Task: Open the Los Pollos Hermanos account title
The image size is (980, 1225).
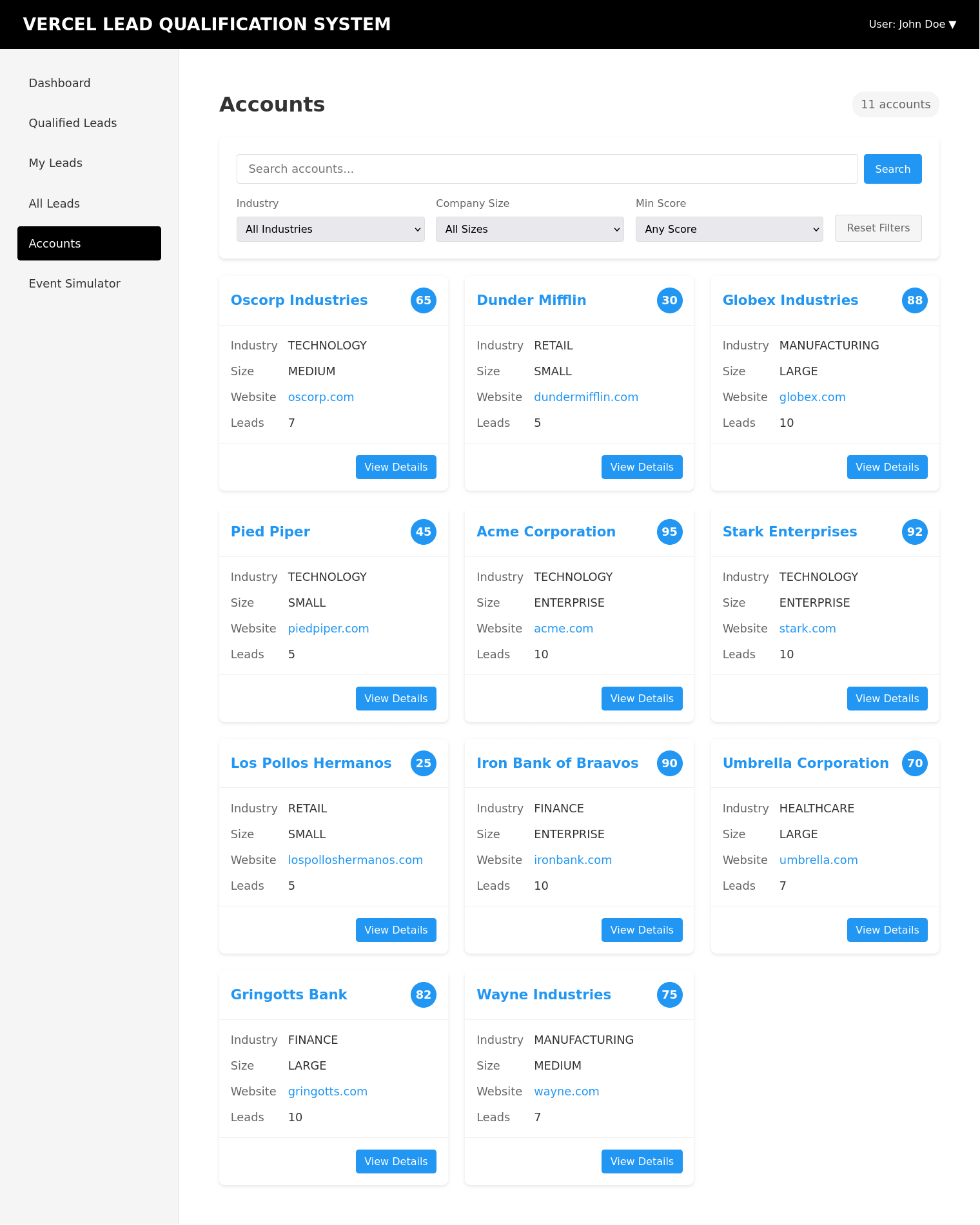Action: pyautogui.click(x=311, y=763)
